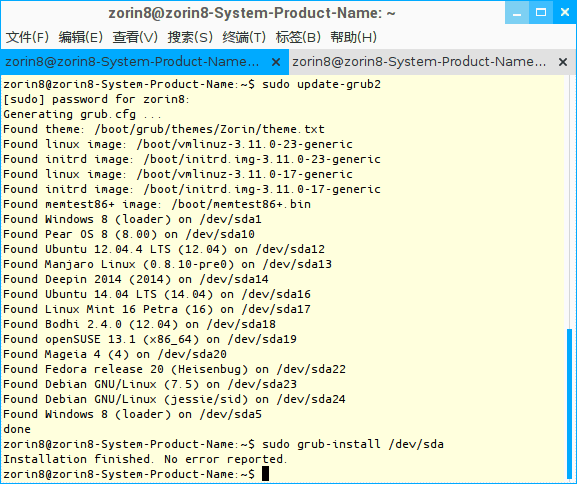Viewport: 577px width, 484px height.
Task: Open the 搜索(S) menu
Action: coord(190,37)
